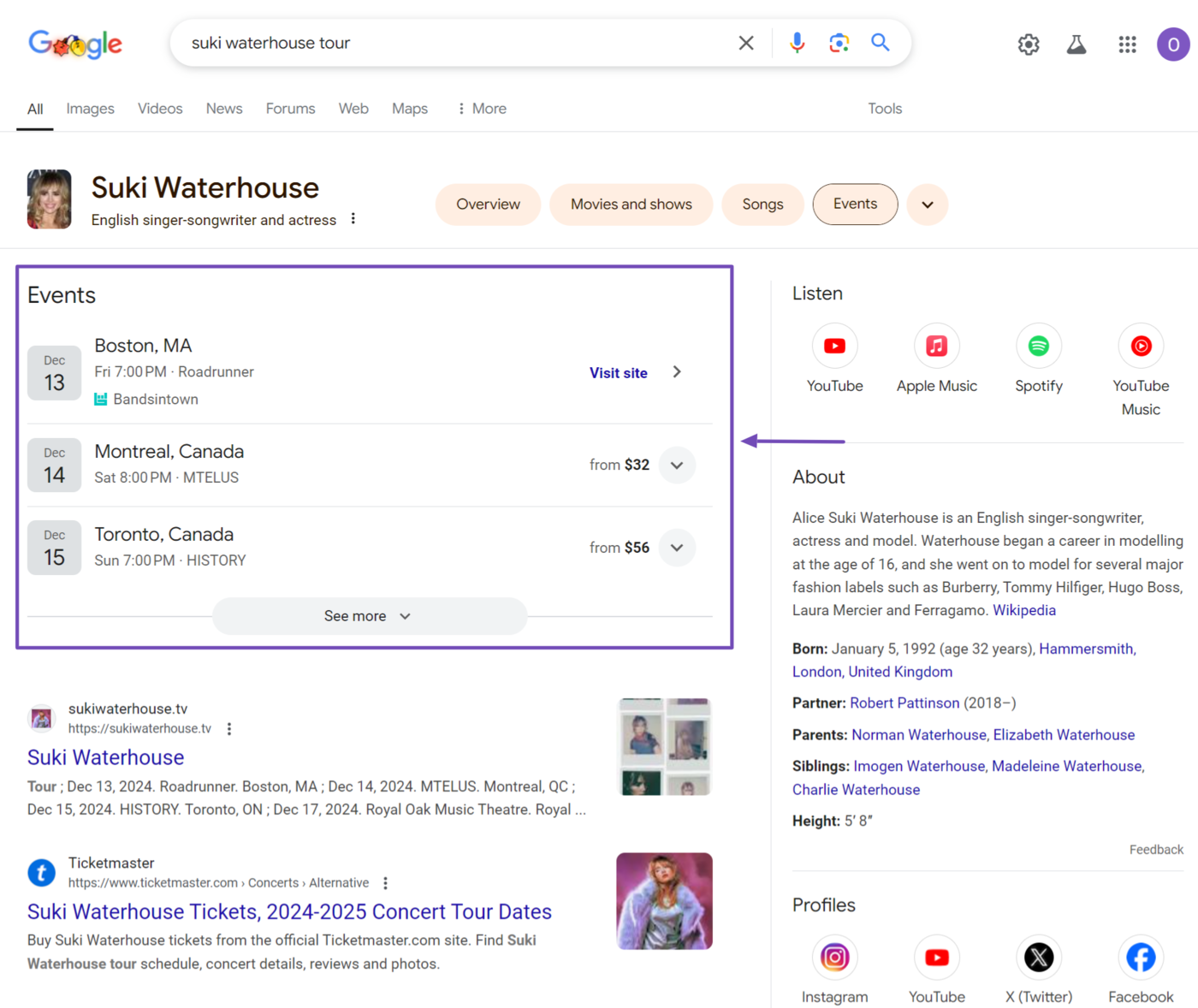Viewport: 1198px width, 1008px height.
Task: Open the Imogen Waterhouse link
Action: (x=919, y=766)
